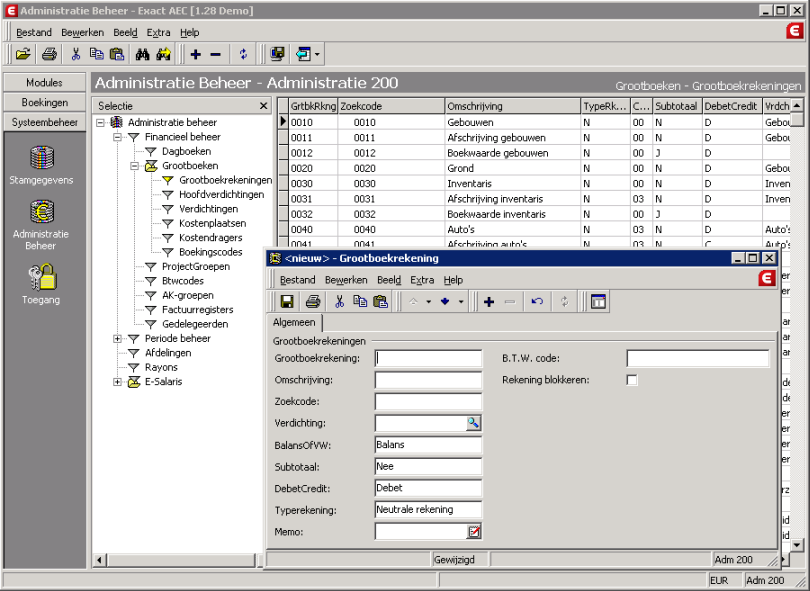
Task: Click the scissors icon in the Grootboekrekening window
Action: (339, 302)
